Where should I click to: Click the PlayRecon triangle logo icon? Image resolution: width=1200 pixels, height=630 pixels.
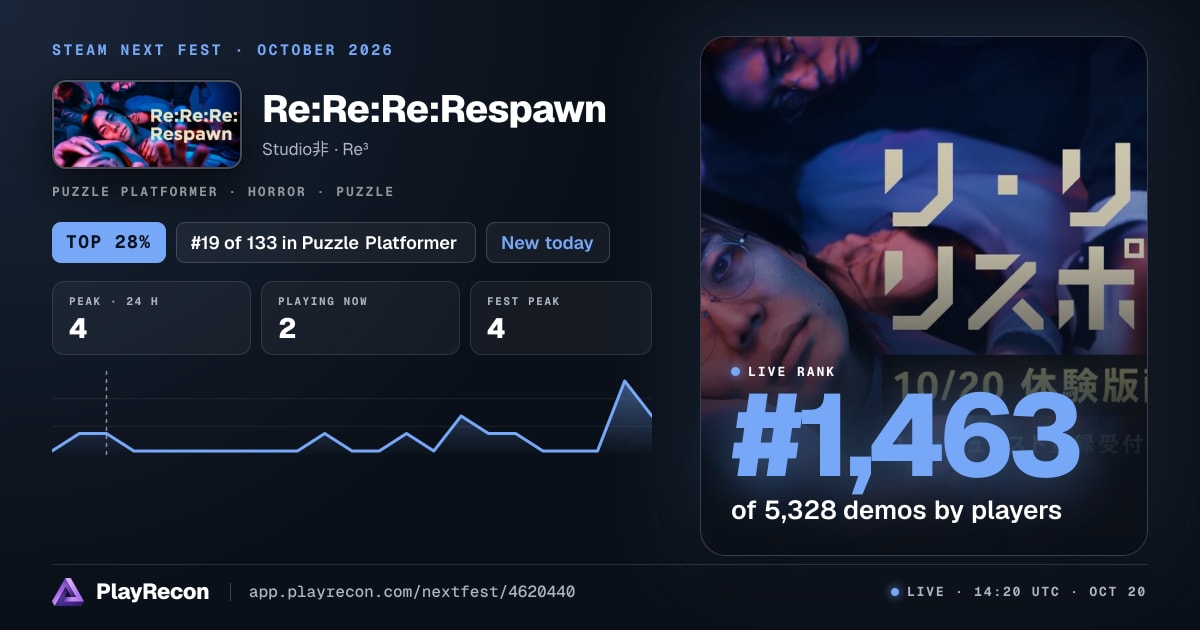click(x=68, y=592)
